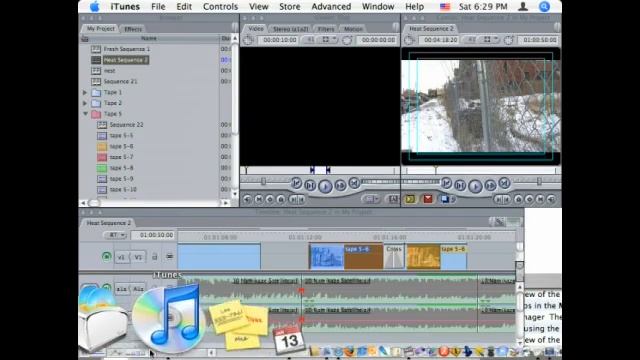Switch to the Filters tab in Viewer

[x=326, y=29]
